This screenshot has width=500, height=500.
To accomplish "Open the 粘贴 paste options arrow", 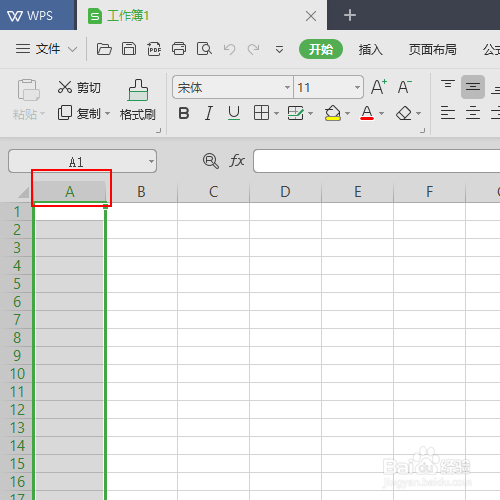I will 42,114.
